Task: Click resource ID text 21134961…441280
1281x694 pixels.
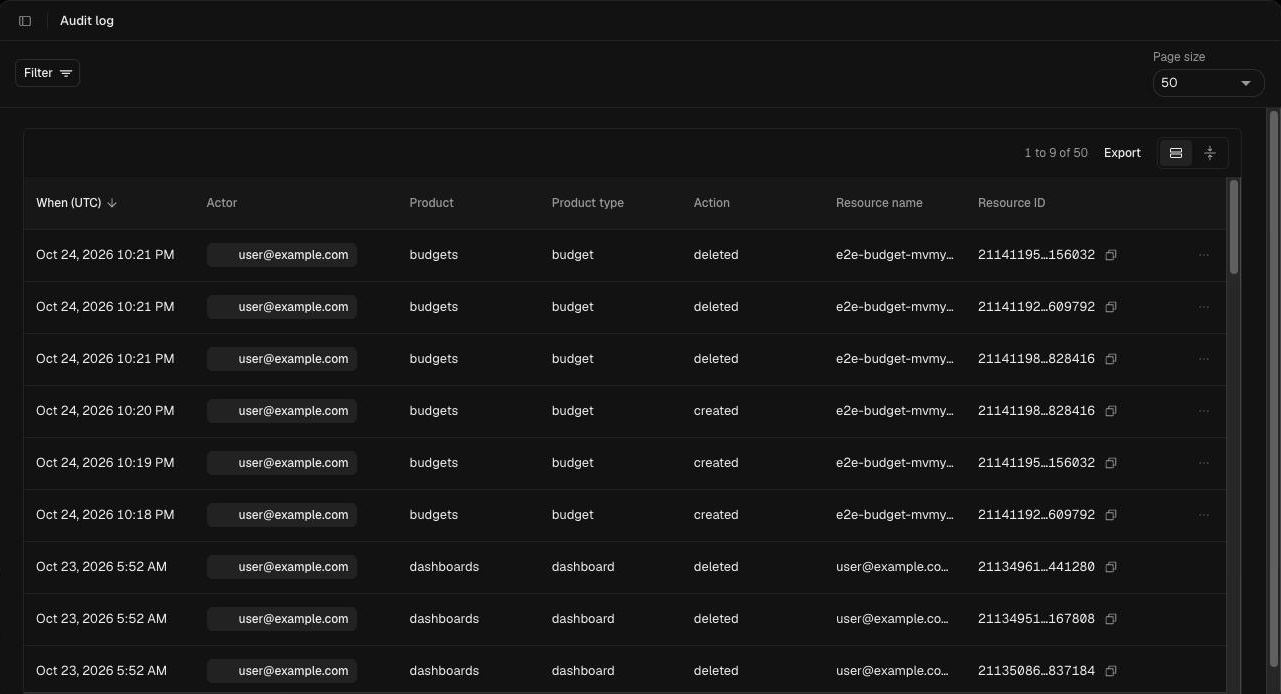Action: [1036, 567]
